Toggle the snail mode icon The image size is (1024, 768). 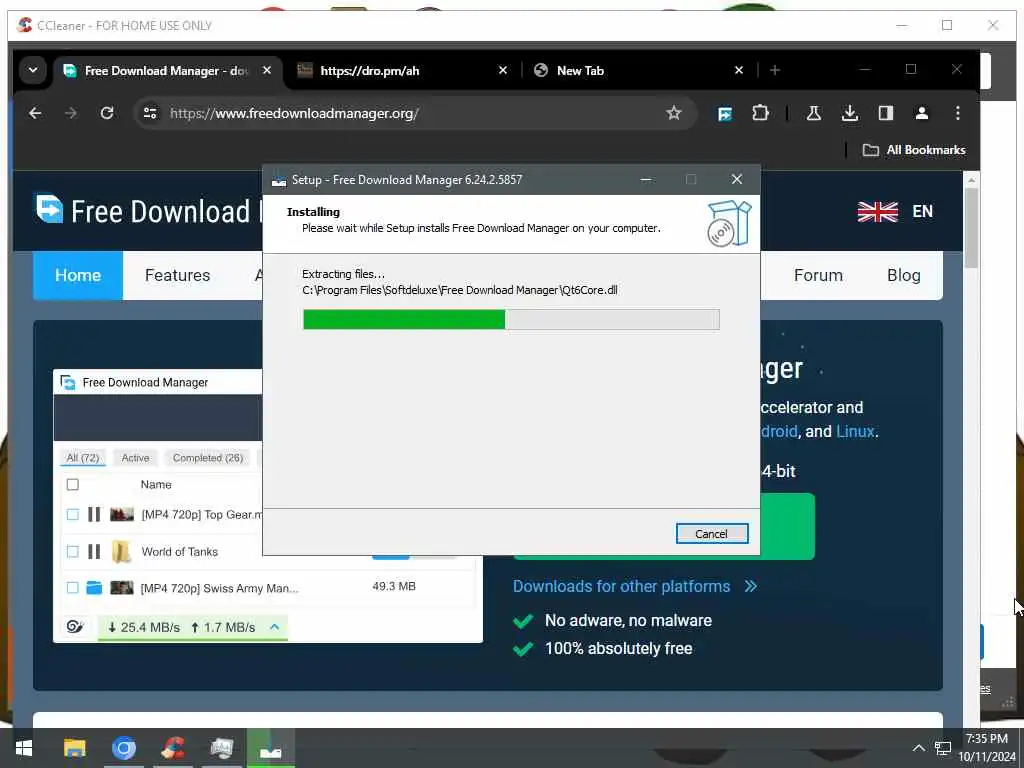[75, 627]
